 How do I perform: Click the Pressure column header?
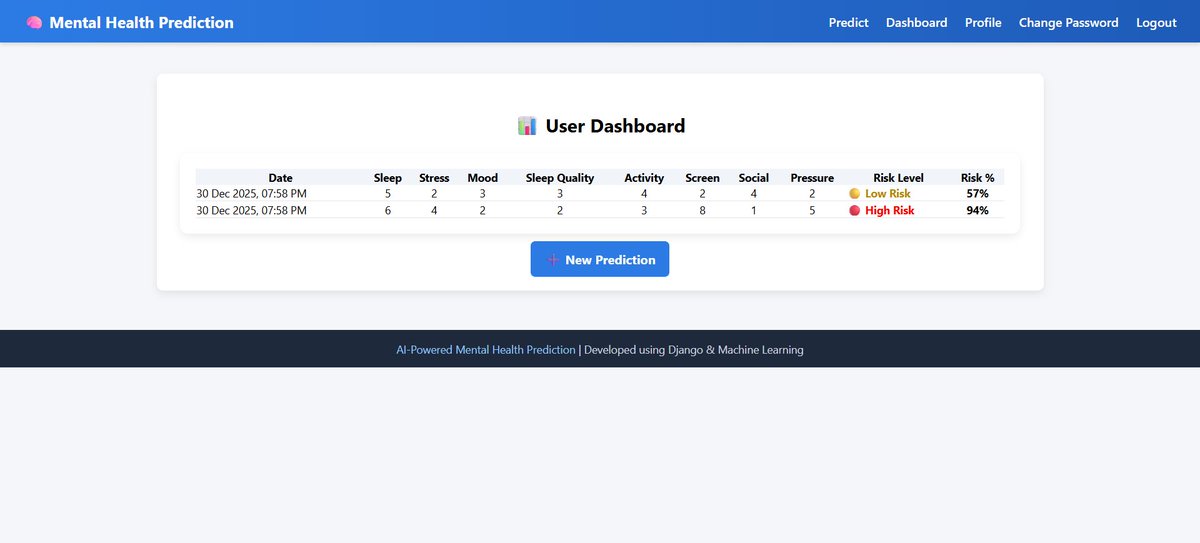(812, 178)
